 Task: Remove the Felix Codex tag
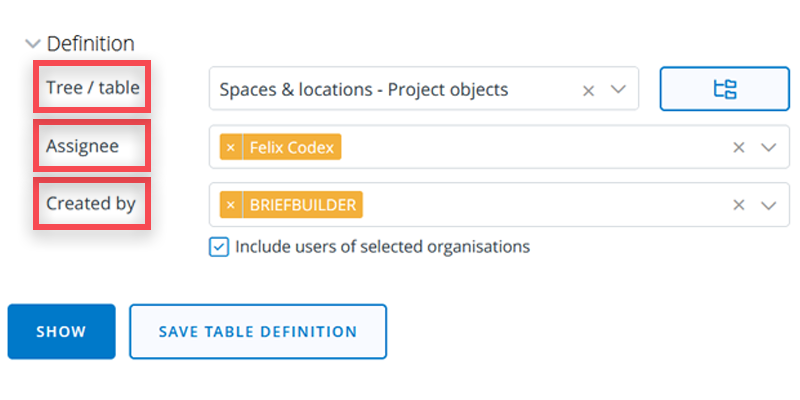231,148
